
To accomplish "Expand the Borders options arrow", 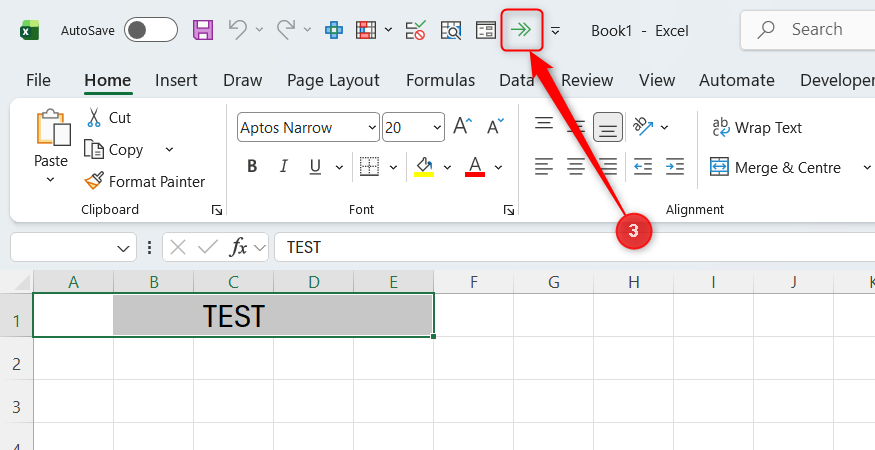I will pyautogui.click(x=393, y=167).
